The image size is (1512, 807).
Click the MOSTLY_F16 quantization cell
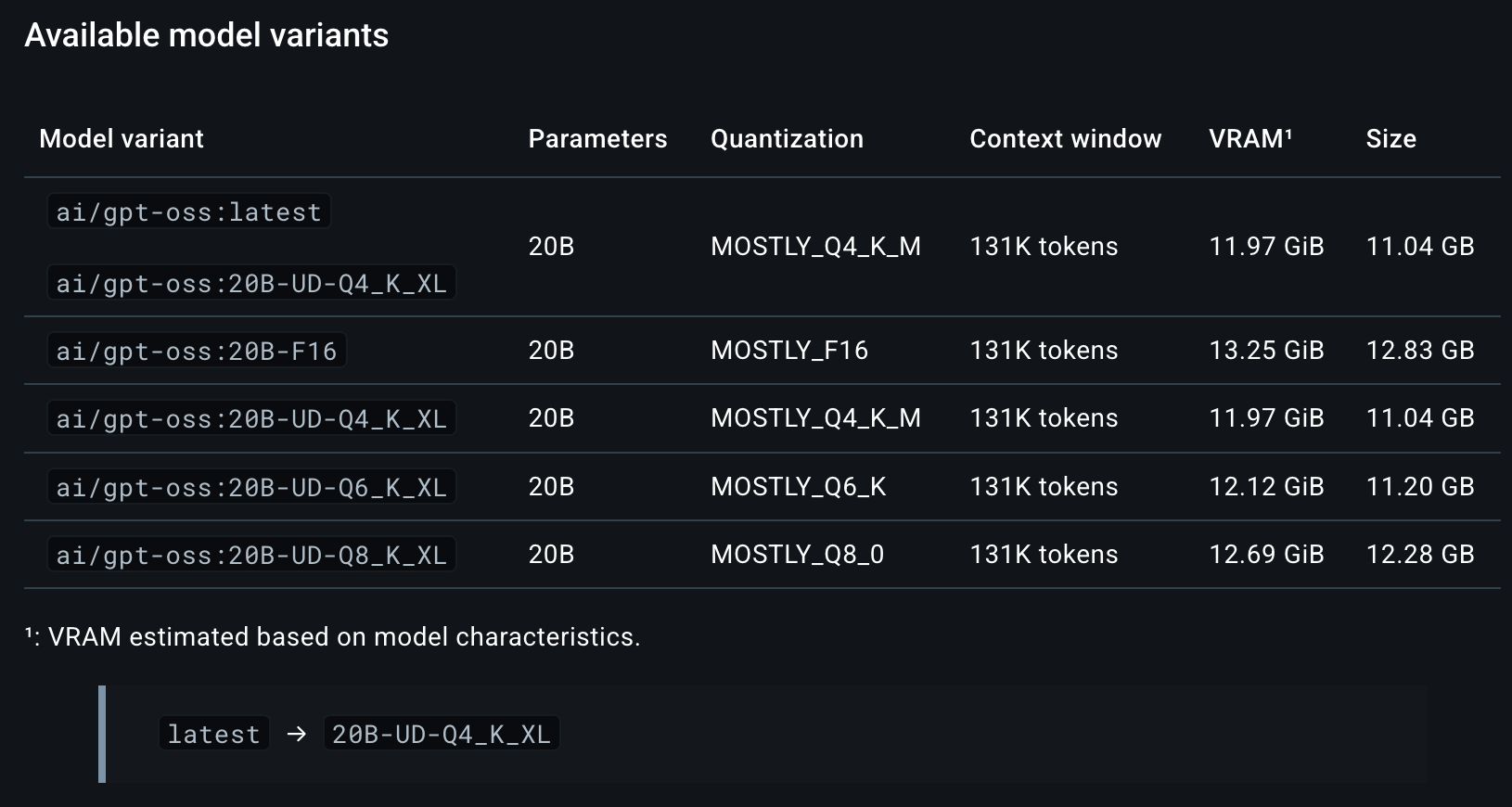coord(789,351)
